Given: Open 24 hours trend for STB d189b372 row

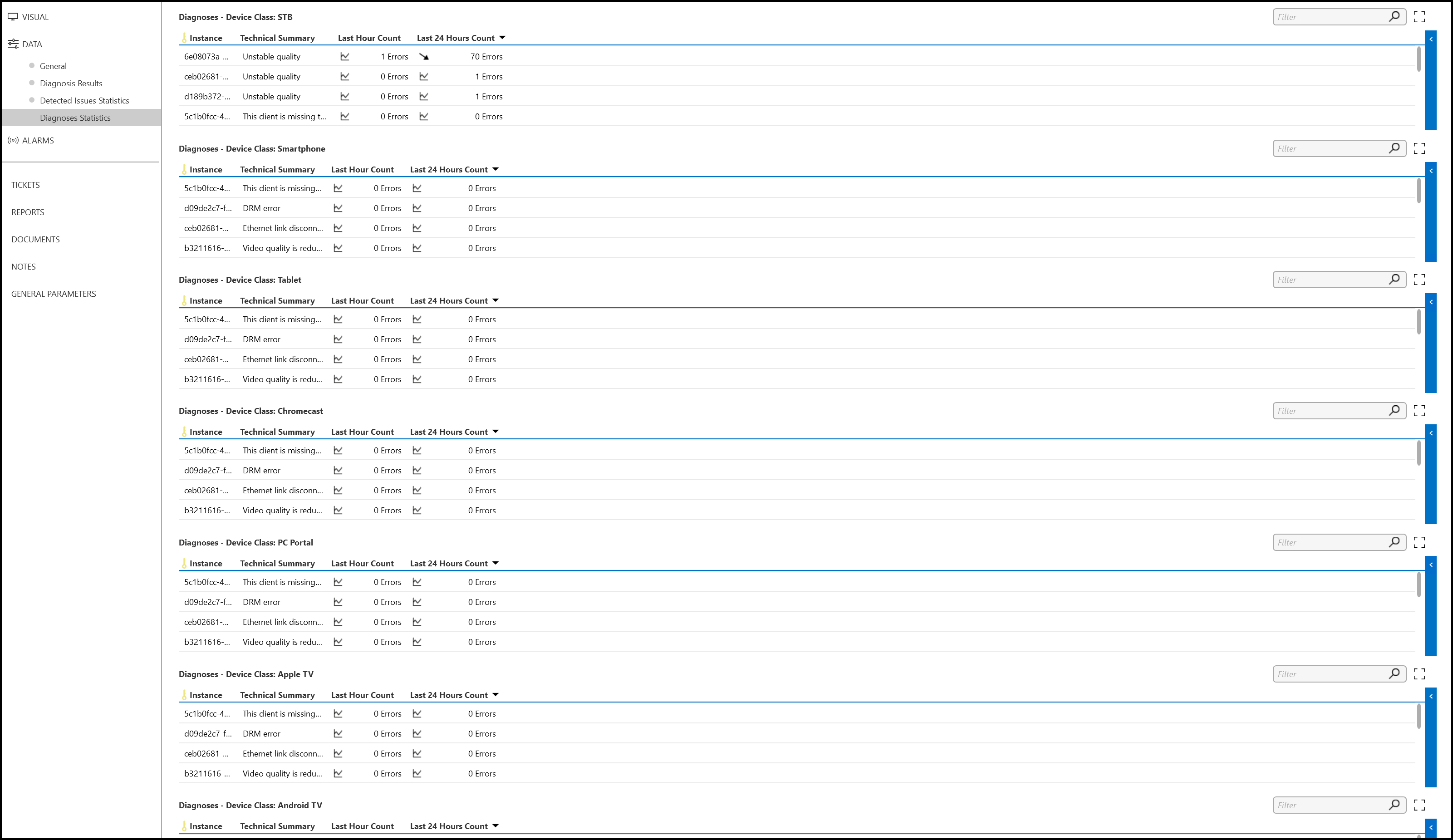Looking at the screenshot, I should point(424,96).
